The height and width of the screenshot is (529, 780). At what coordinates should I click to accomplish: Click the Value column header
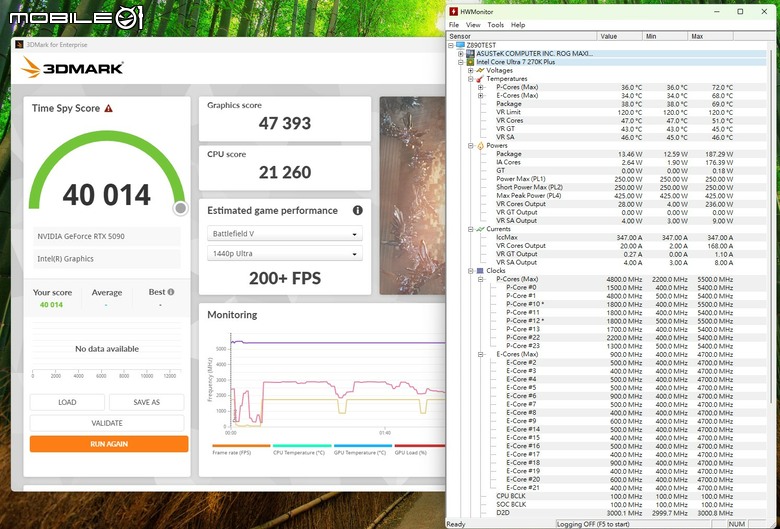point(619,36)
